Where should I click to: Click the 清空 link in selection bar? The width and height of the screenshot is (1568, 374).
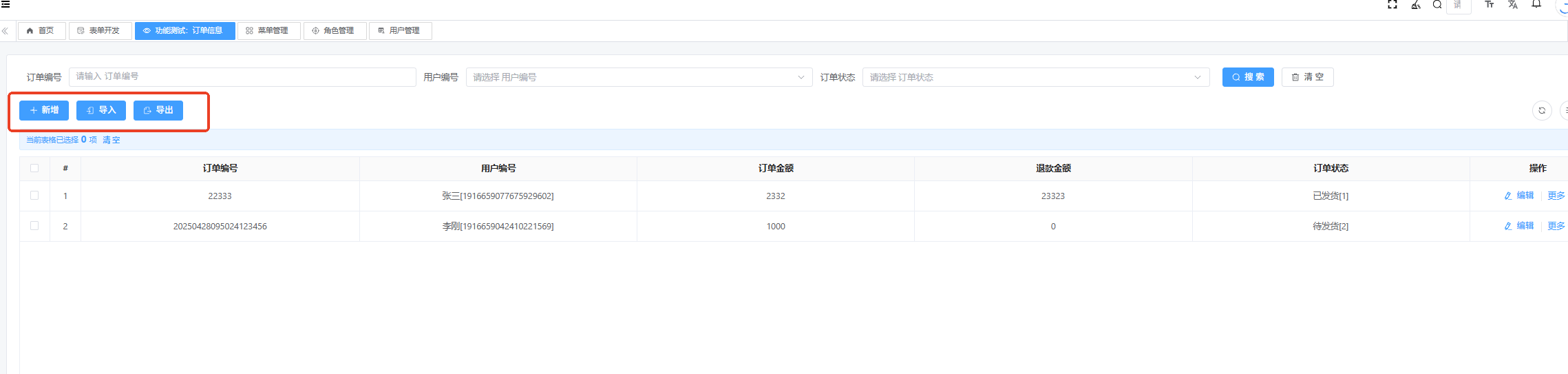[x=112, y=140]
